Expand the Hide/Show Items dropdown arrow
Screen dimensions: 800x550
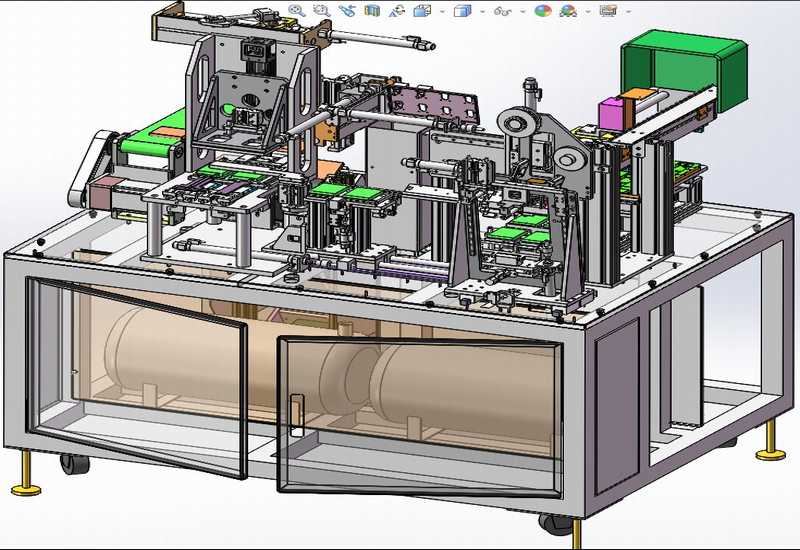click(x=522, y=11)
